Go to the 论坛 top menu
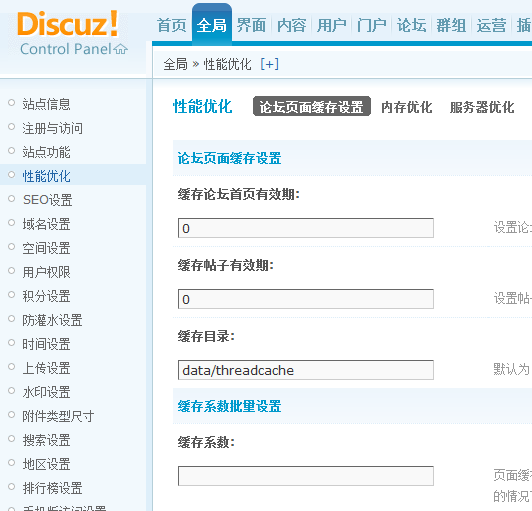The height and width of the screenshot is (511, 532). (x=411, y=25)
